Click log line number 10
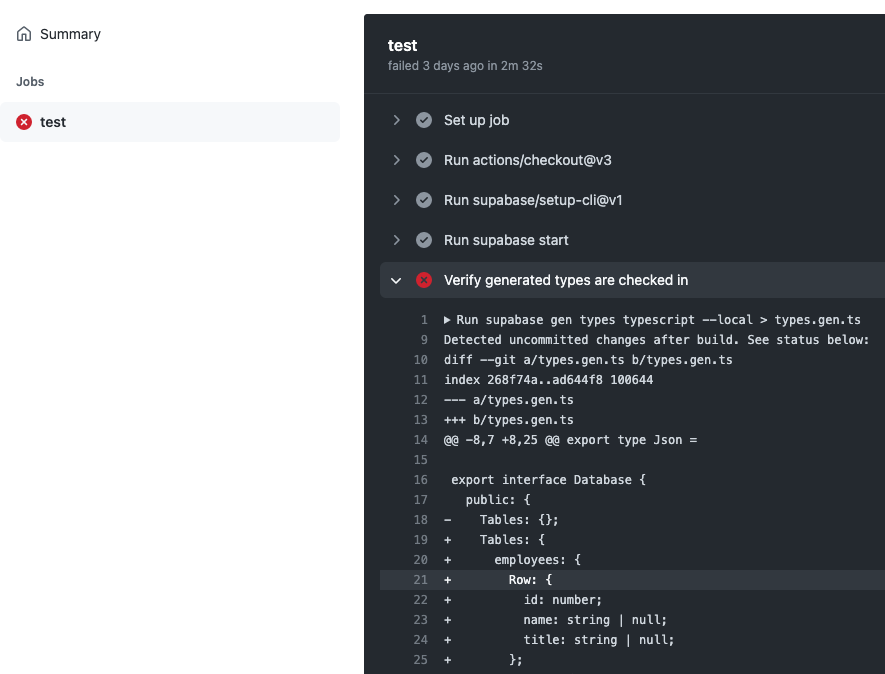This screenshot has height=674, width=885. click(420, 360)
